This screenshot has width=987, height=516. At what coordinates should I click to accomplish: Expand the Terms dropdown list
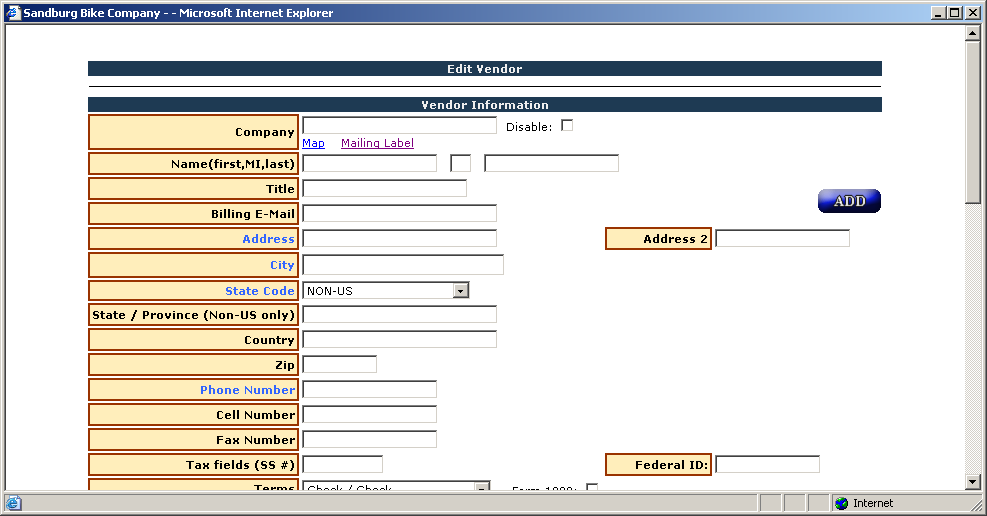pos(482,488)
